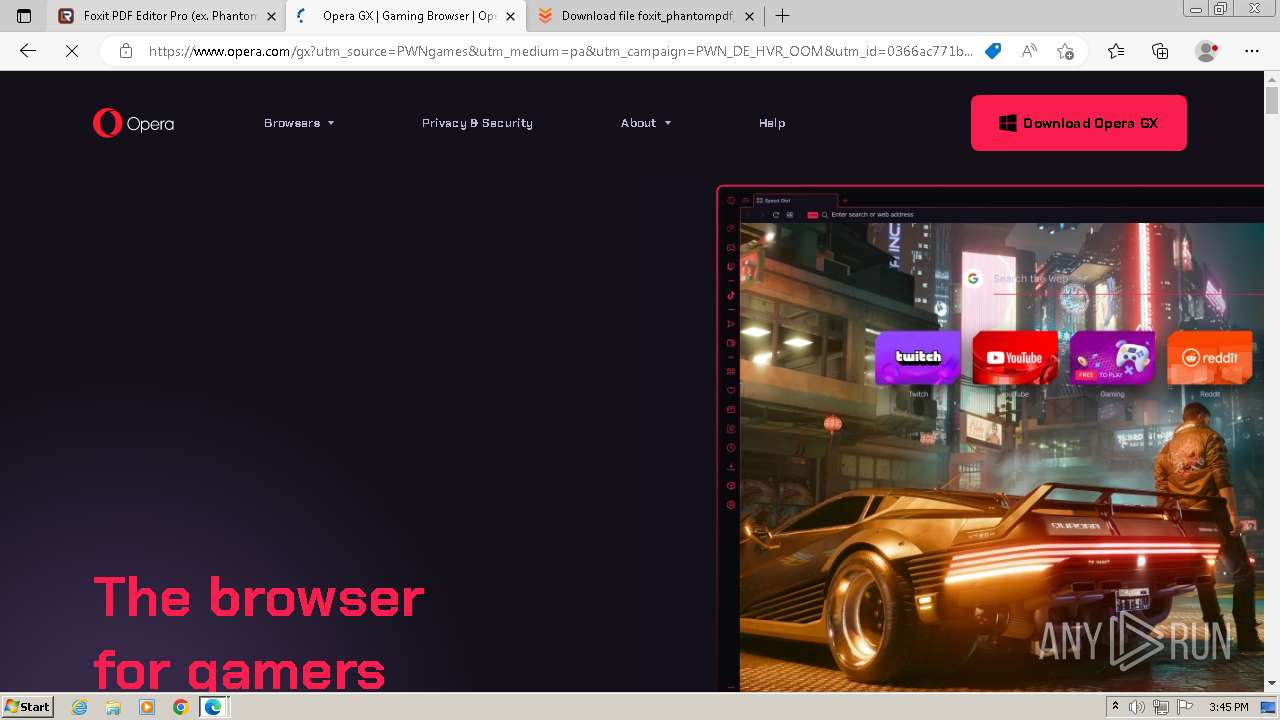Open the Collections panel in Edge

[x=1160, y=51]
